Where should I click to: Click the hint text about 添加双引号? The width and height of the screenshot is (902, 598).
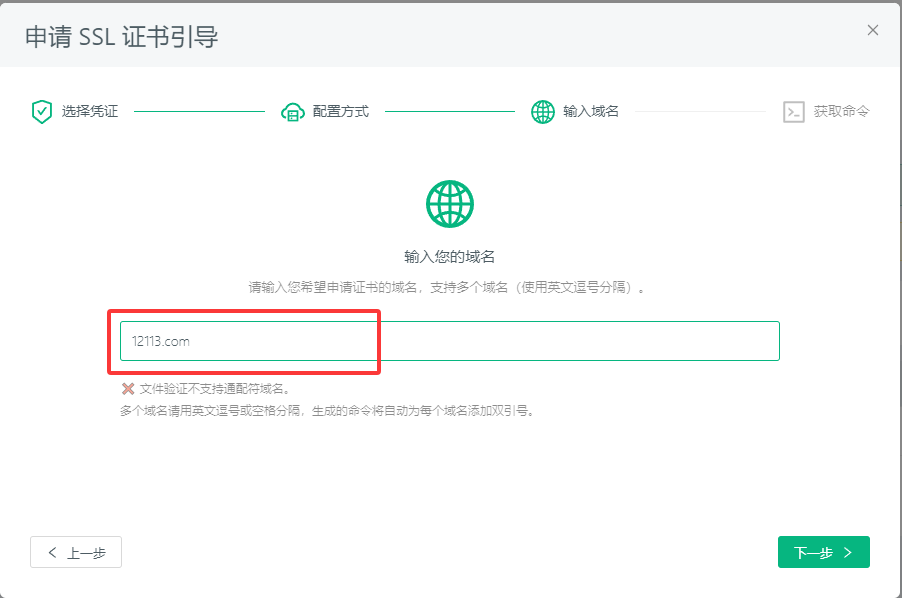pos(328,410)
